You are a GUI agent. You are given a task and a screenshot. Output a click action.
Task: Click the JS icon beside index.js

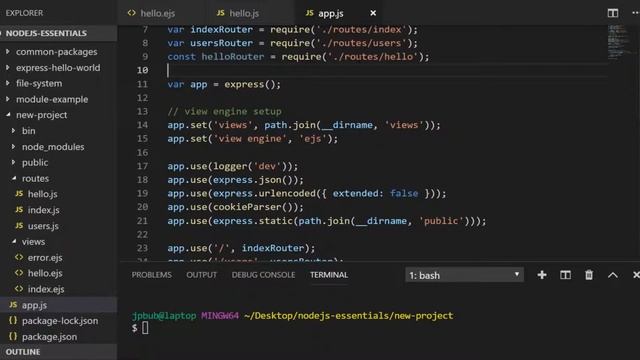19,209
